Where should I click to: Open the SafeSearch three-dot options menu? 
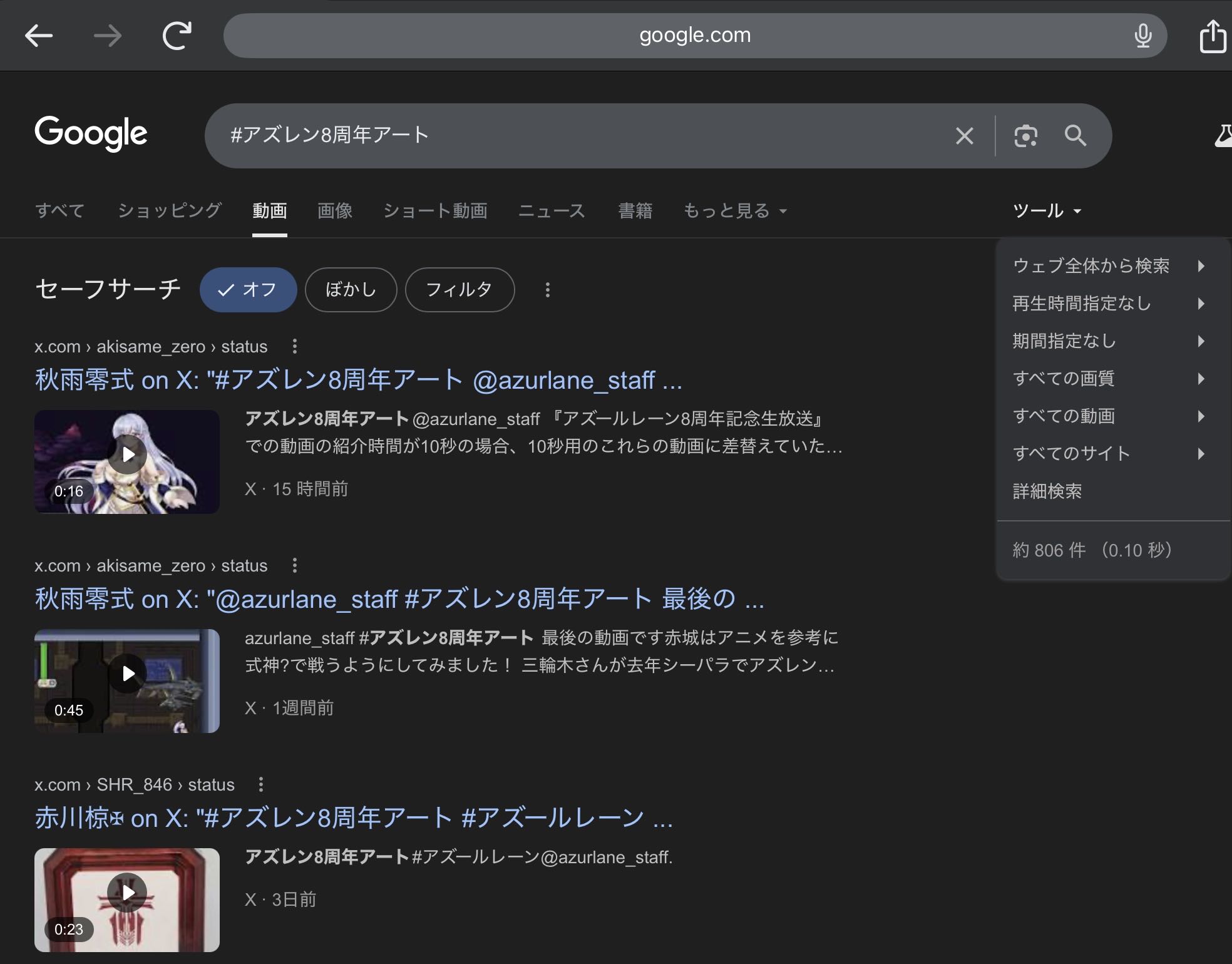[548, 290]
